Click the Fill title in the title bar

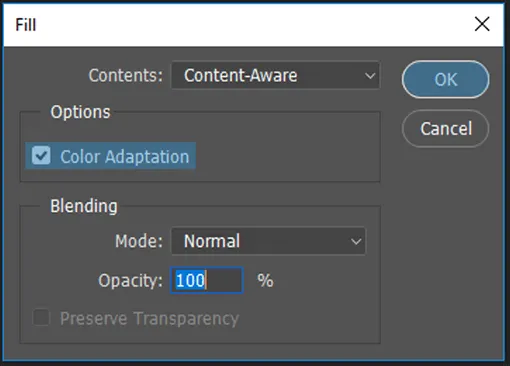(26, 25)
